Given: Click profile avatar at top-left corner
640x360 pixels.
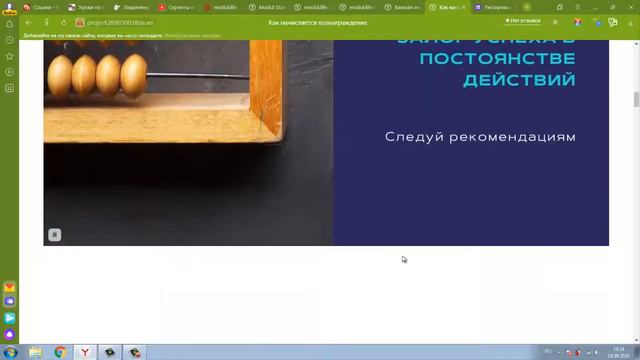Looking at the screenshot, I should point(9,7).
